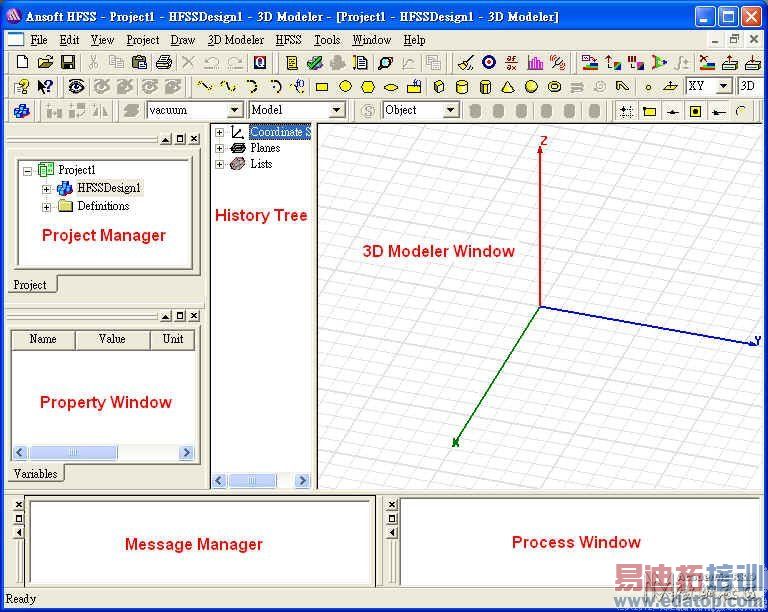768x612 pixels.
Task: Open the XY drawing plane dropdown
Action: click(723, 87)
